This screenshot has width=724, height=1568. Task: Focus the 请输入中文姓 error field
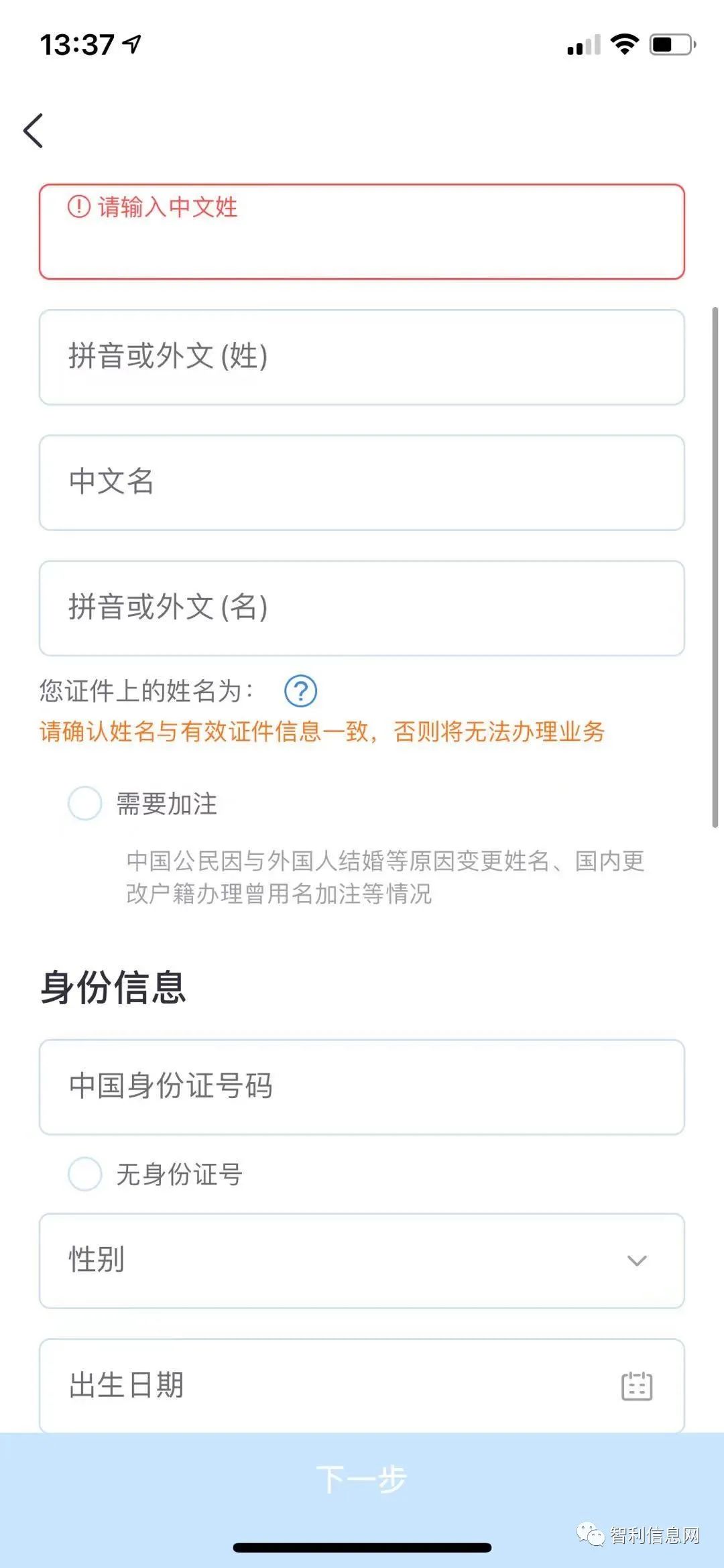click(x=362, y=231)
